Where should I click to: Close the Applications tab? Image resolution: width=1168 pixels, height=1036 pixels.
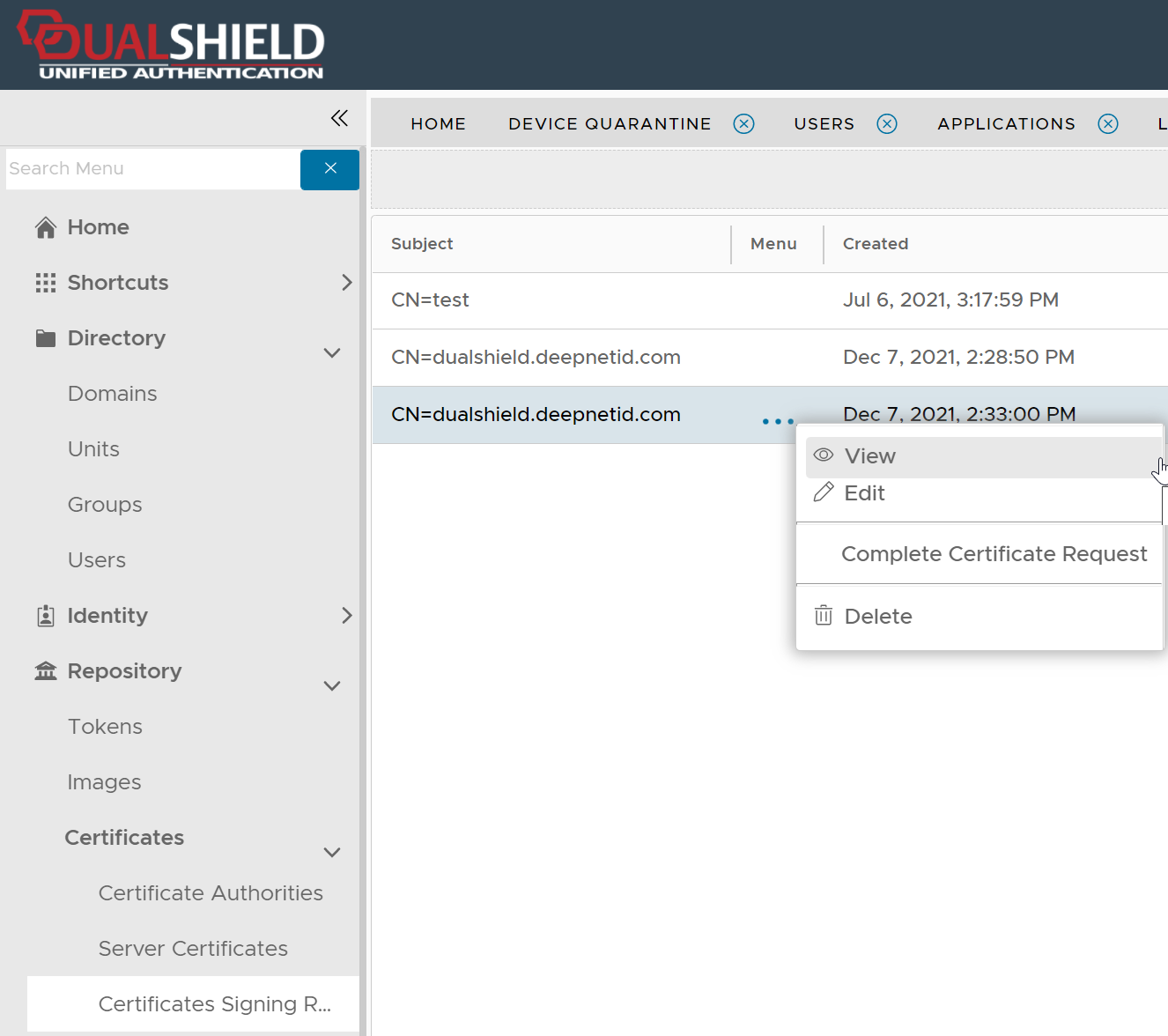tap(1108, 123)
